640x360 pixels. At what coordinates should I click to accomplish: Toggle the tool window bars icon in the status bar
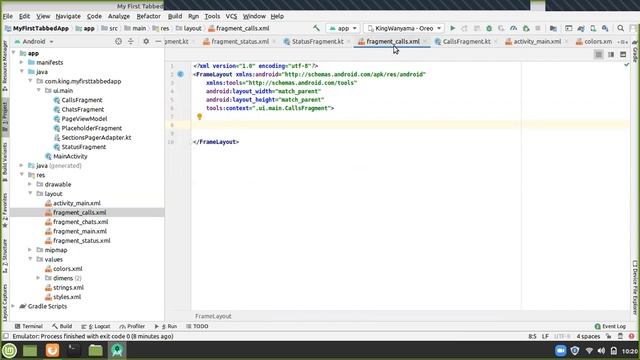6,336
